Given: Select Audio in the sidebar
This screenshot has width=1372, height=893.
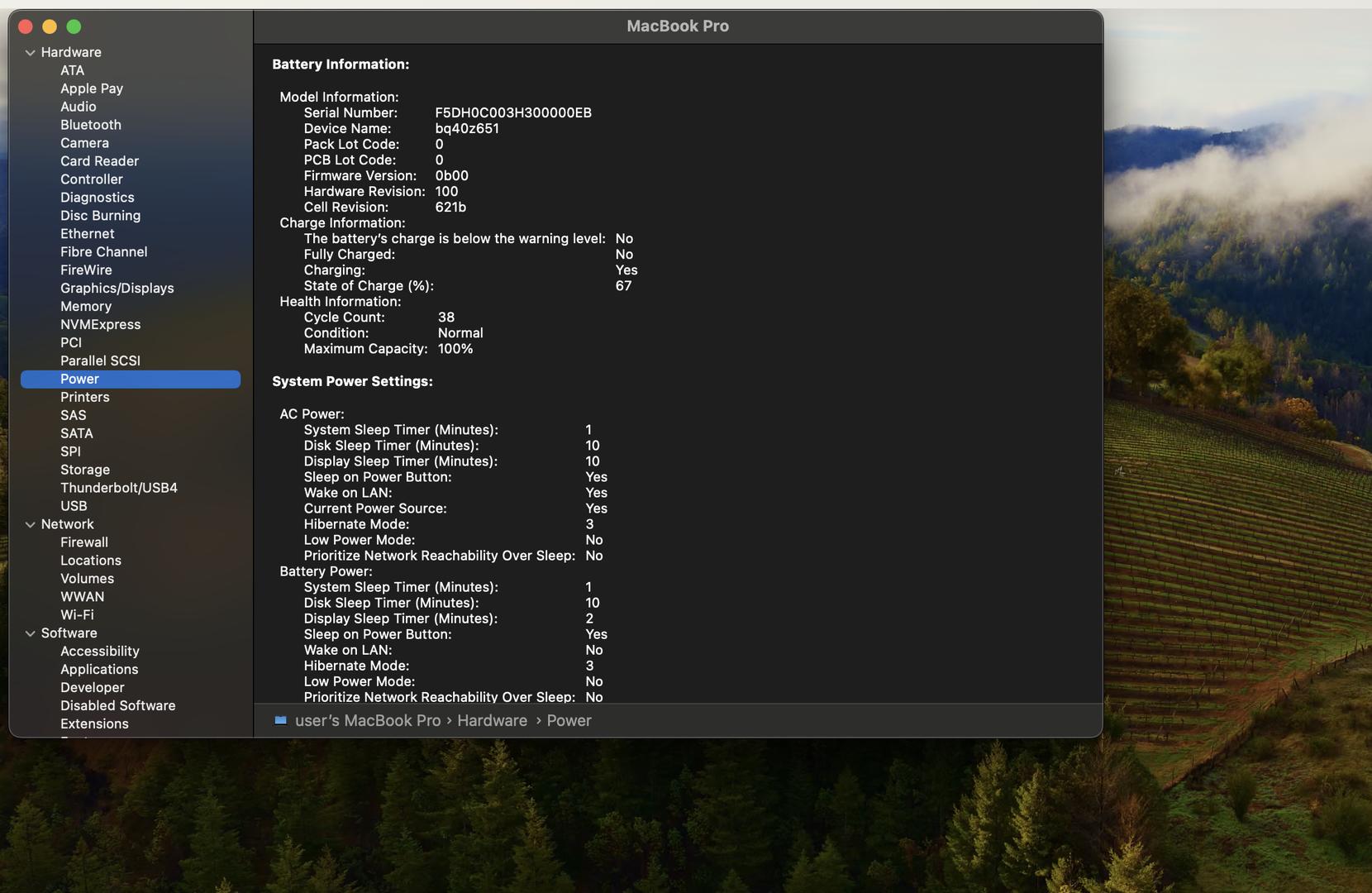Looking at the screenshot, I should pos(78,107).
